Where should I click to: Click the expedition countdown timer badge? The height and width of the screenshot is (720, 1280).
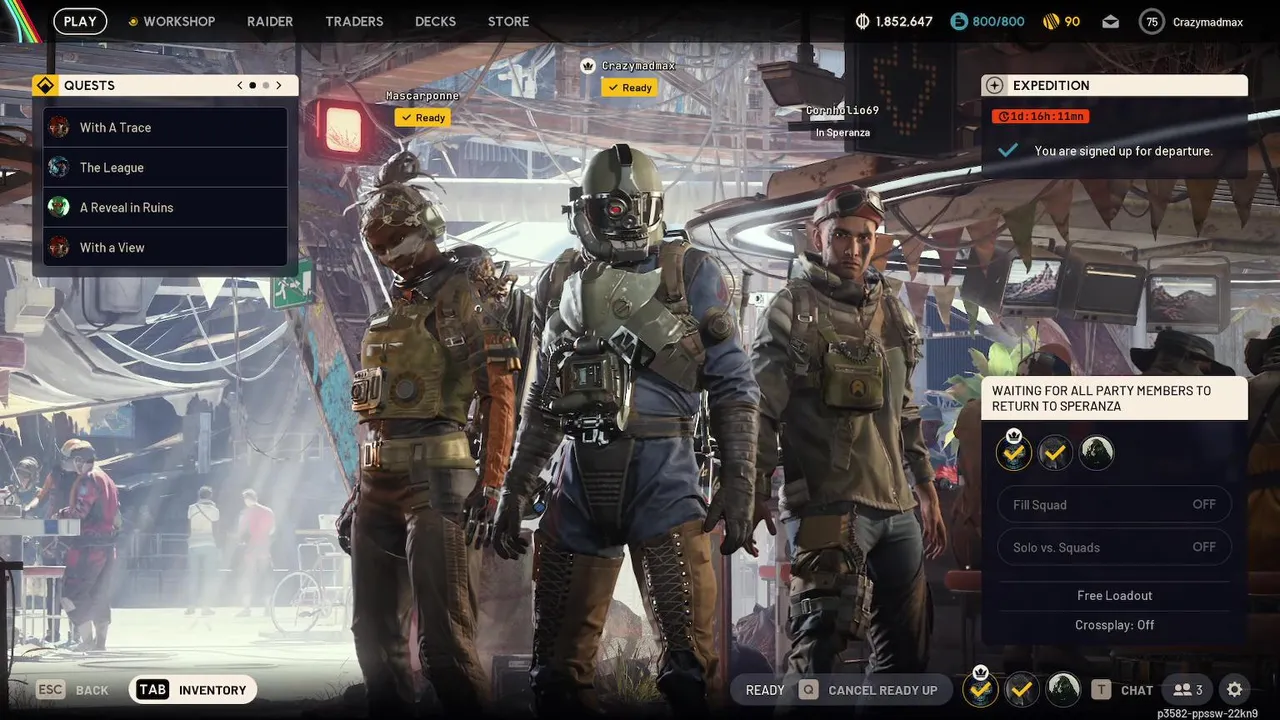click(x=1040, y=116)
